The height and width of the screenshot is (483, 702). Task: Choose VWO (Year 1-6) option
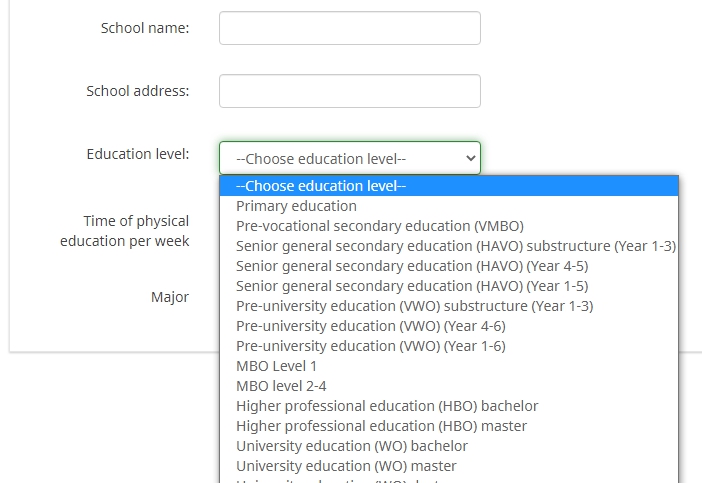coord(370,346)
